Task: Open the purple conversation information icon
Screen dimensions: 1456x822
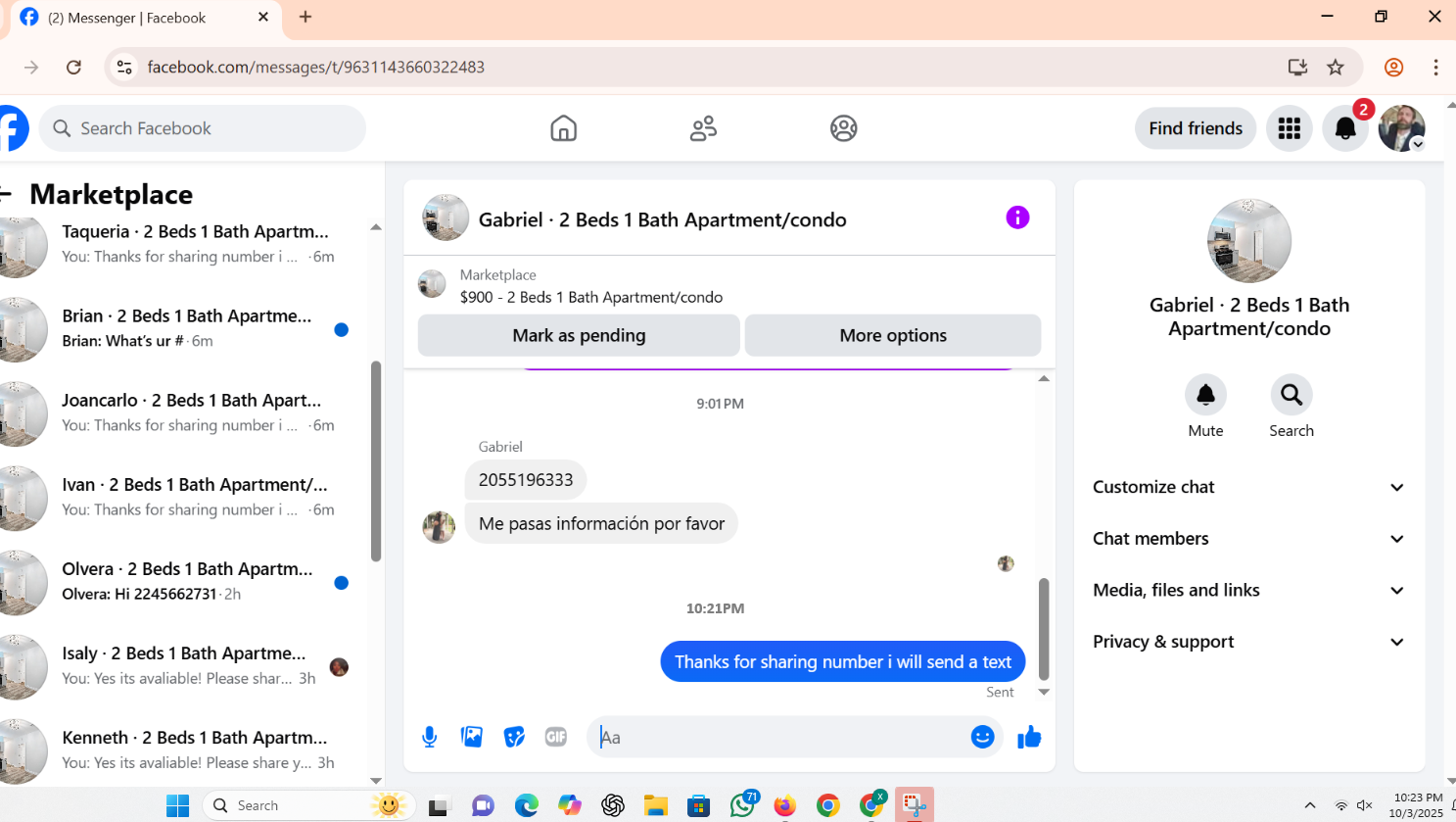Action: (x=1017, y=218)
